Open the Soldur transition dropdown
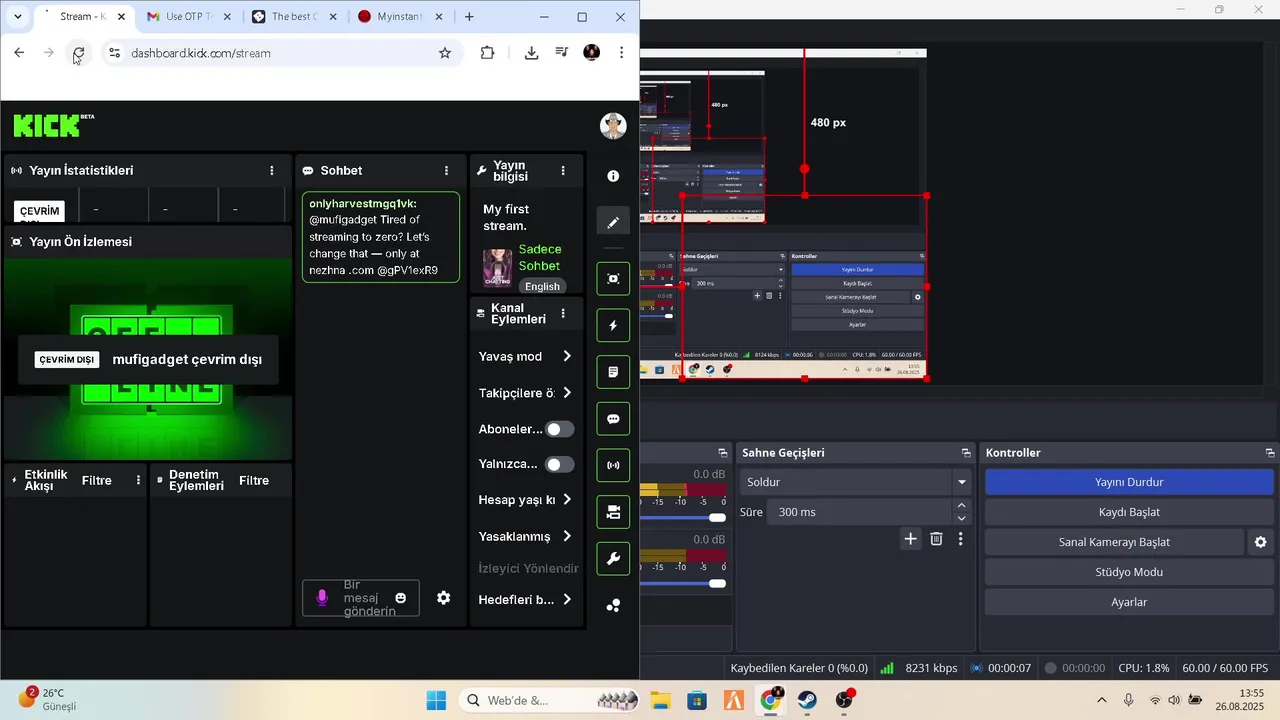Image resolution: width=1280 pixels, height=720 pixels. point(856,482)
